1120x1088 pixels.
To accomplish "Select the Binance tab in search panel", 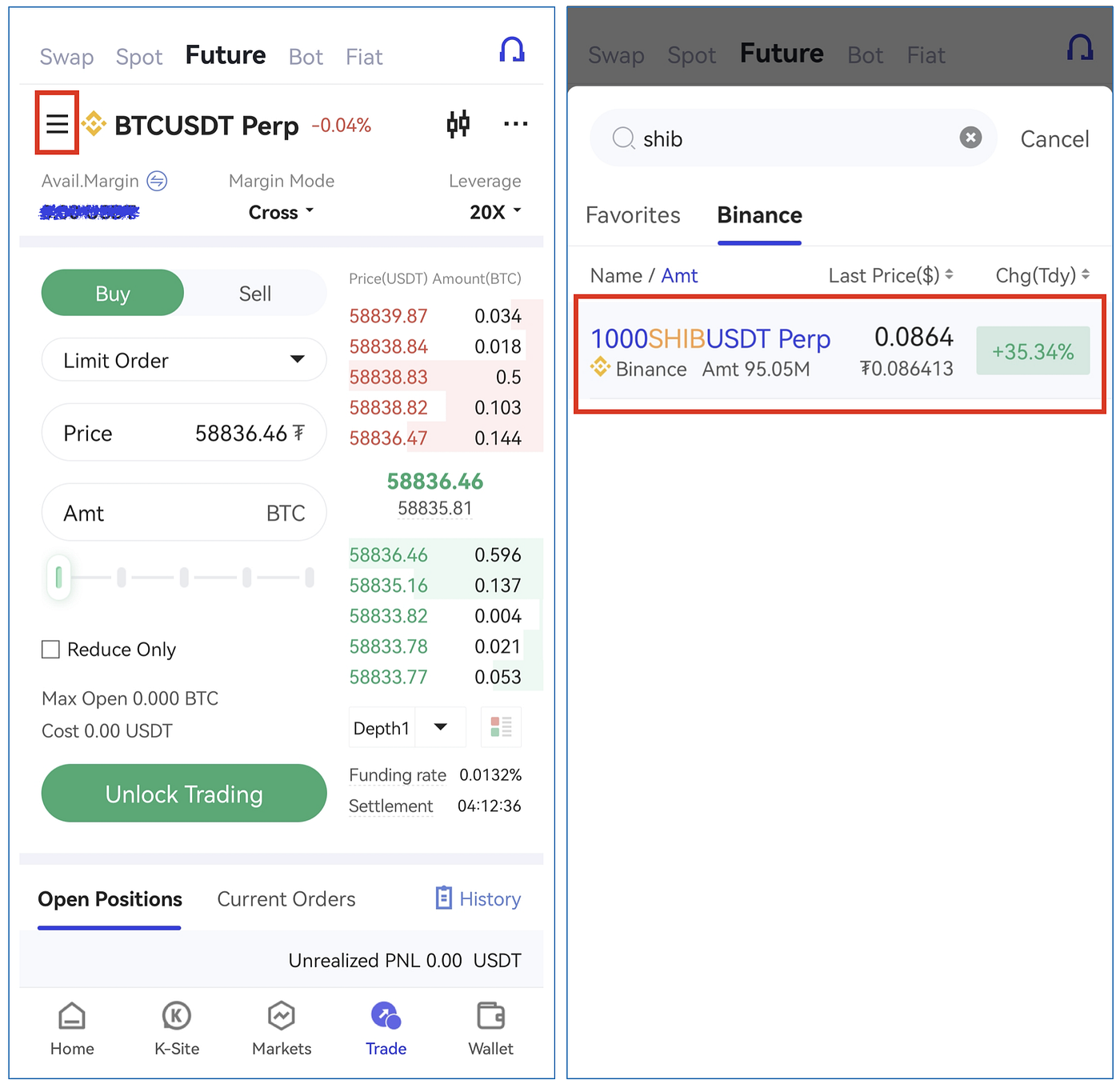I will pos(759,215).
